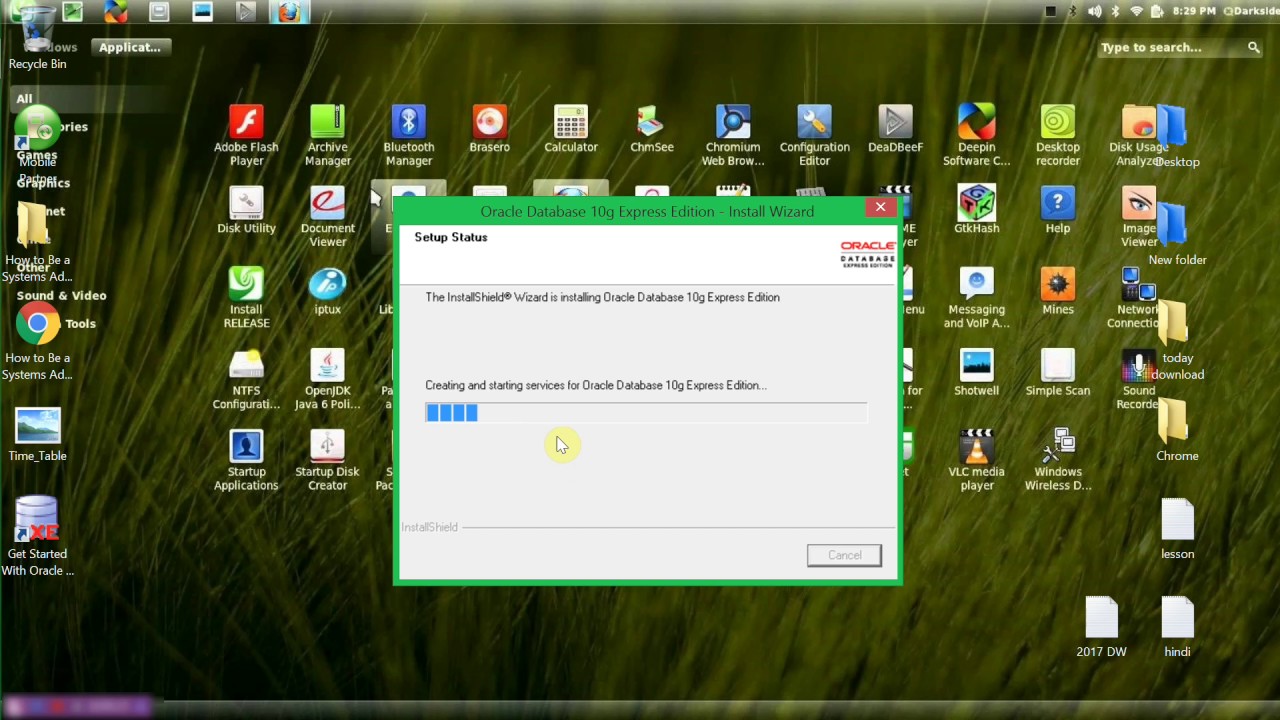Open the Applications menu button

(x=130, y=47)
